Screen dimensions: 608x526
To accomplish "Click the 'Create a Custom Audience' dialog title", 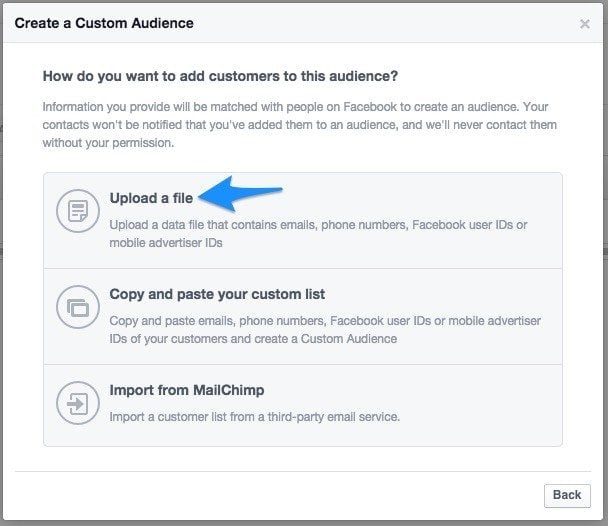I will pyautogui.click(x=104, y=23).
